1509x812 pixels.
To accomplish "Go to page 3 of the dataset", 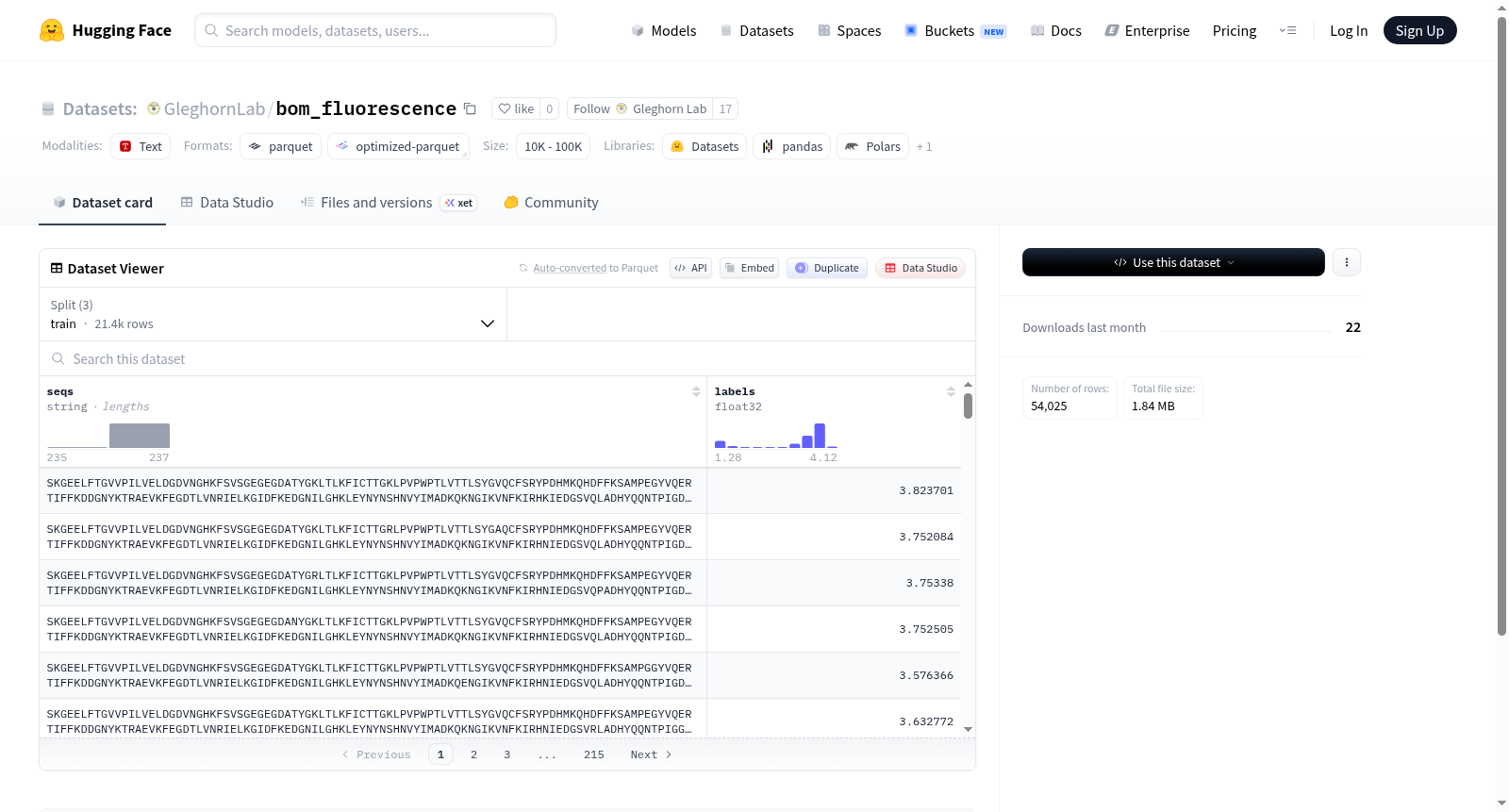I will click(507, 754).
